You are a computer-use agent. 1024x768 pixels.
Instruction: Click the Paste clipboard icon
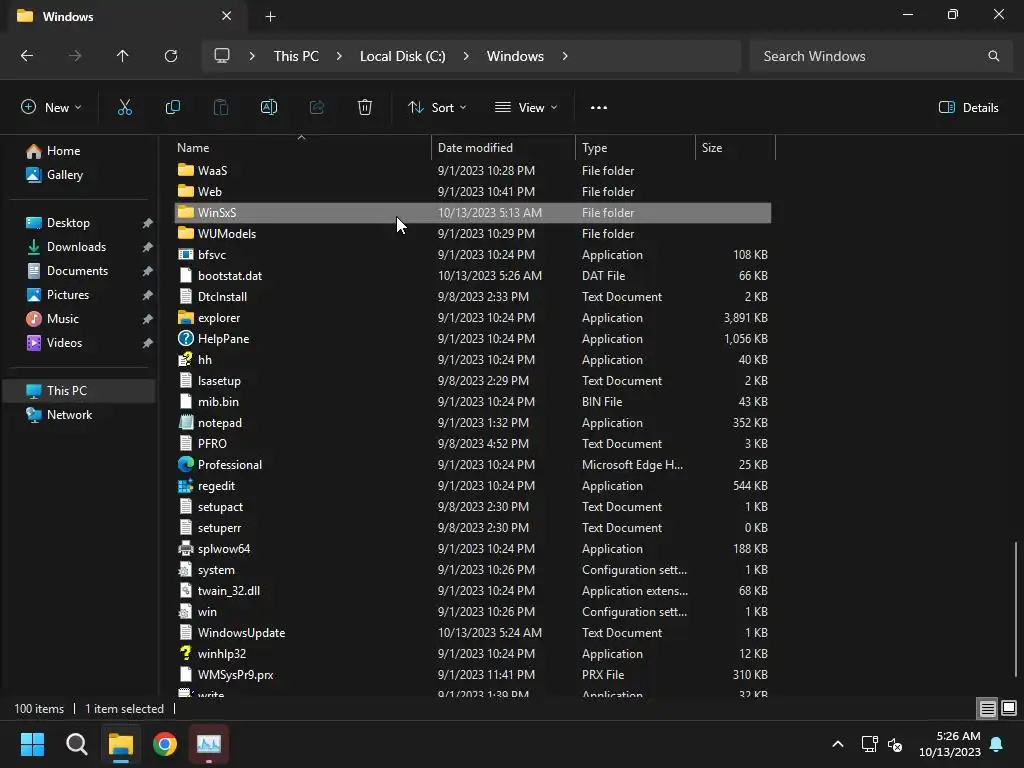point(221,108)
